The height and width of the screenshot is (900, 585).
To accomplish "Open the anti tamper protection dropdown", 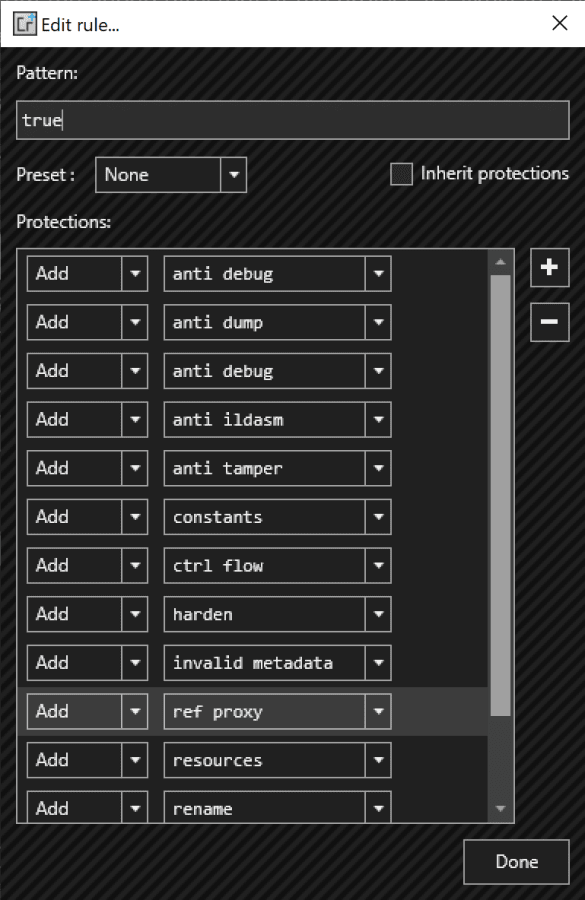I will (378, 468).
